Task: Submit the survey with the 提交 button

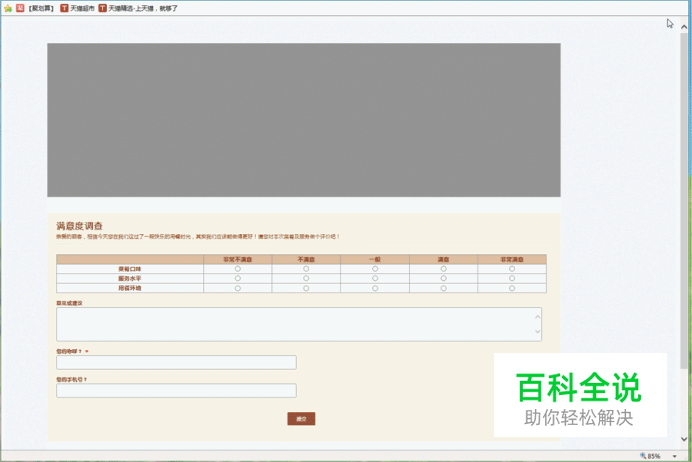Action: [x=301, y=419]
